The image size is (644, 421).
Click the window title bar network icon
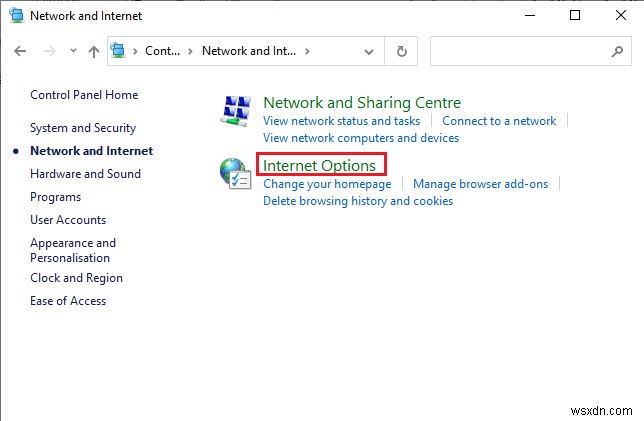coord(15,16)
